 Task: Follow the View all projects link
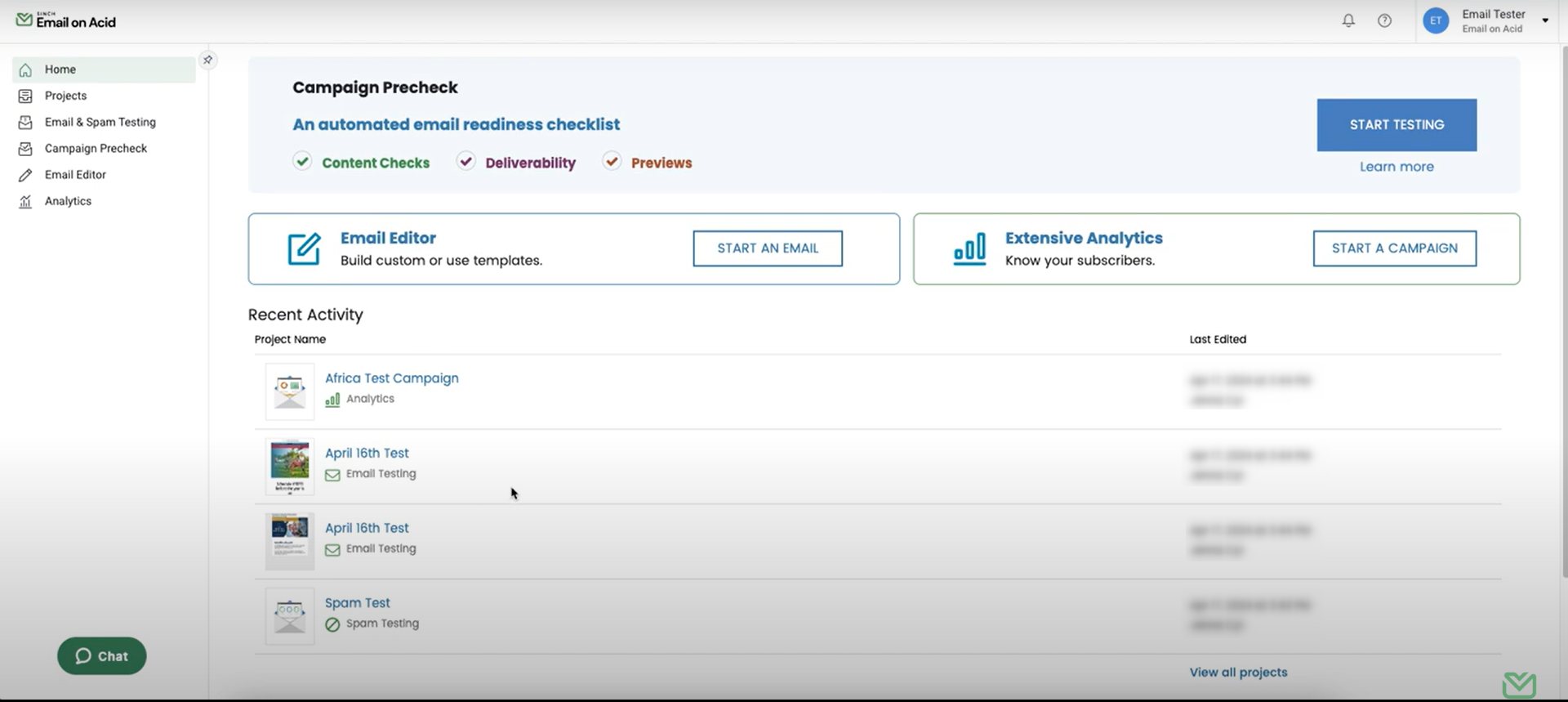click(1238, 672)
